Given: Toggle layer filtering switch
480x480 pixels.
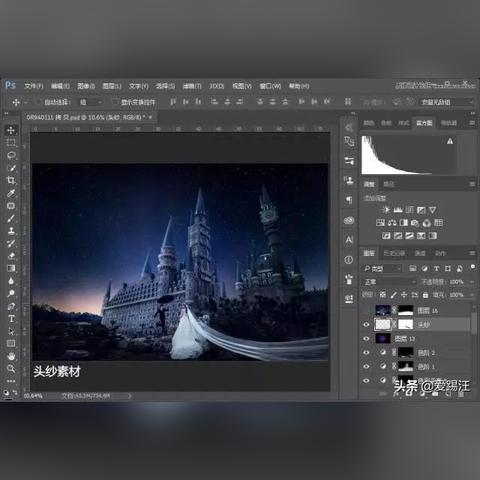Looking at the screenshot, I should (472, 267).
